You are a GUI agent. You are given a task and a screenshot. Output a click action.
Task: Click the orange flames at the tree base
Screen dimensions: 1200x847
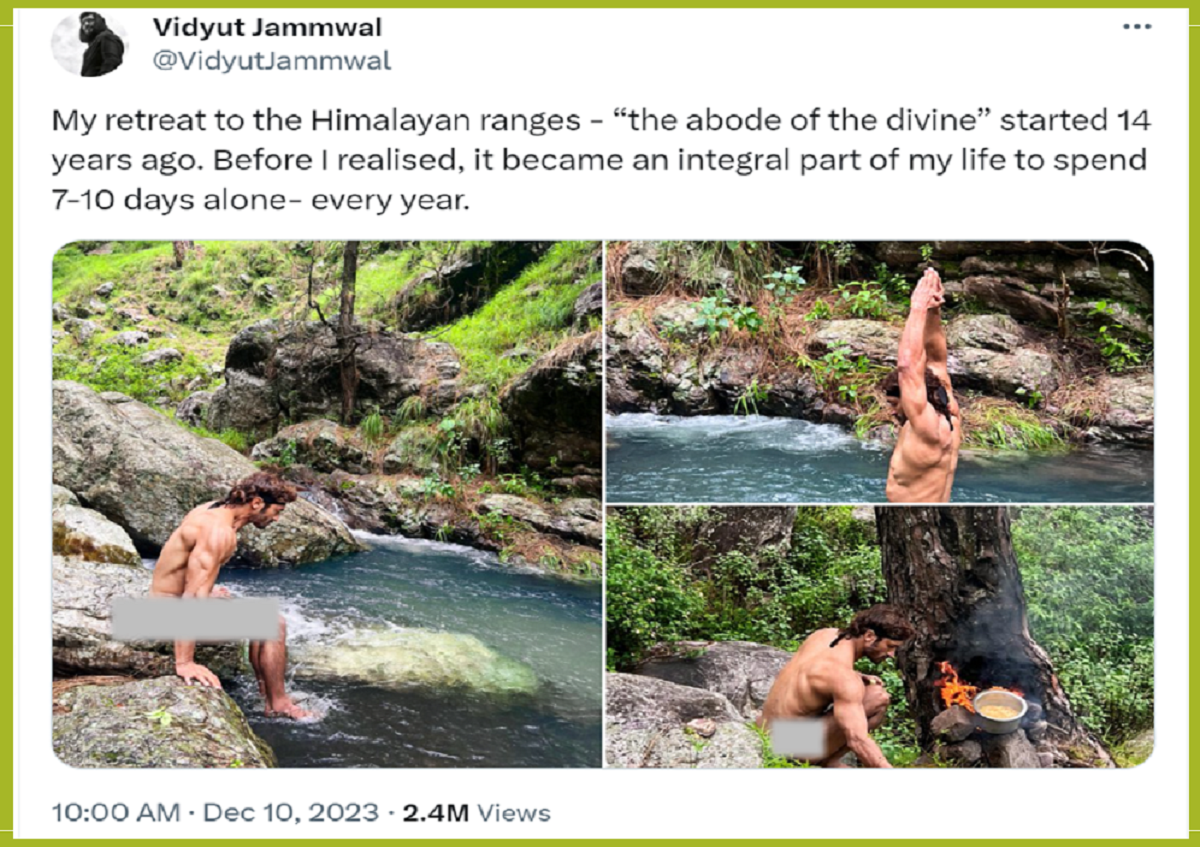click(x=953, y=688)
